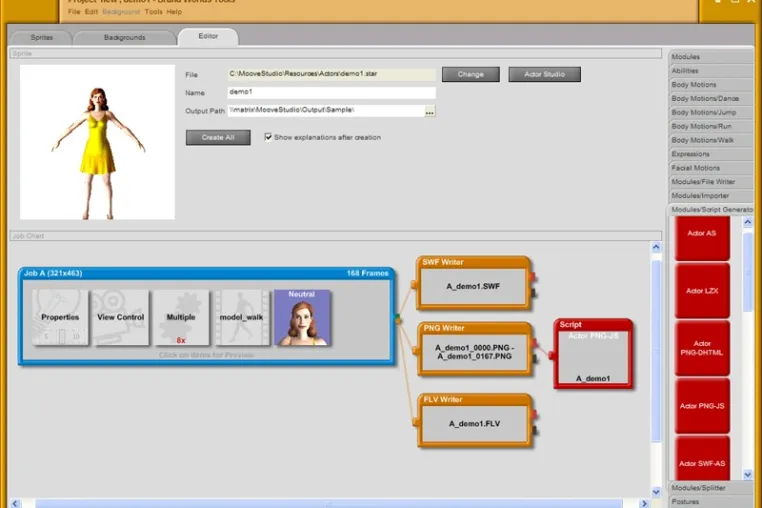
Task: Click the Job A title bar
Action: coord(207,273)
